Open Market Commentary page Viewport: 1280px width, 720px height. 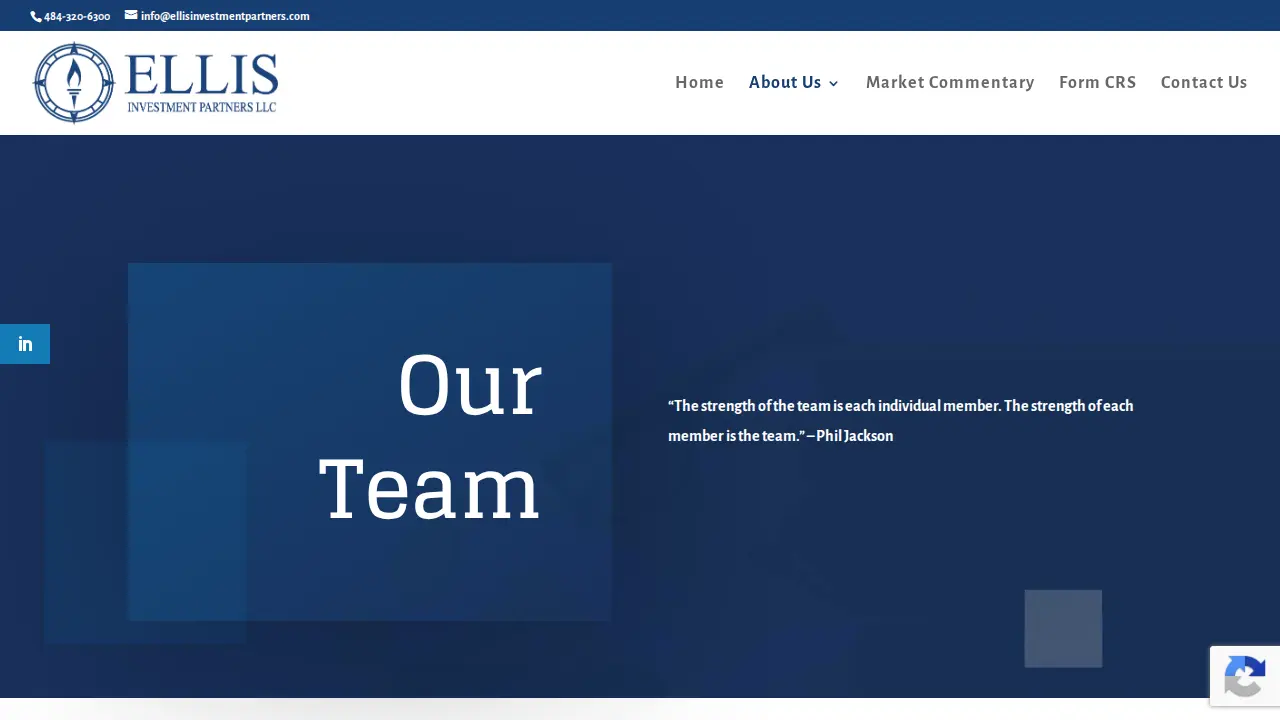950,83
